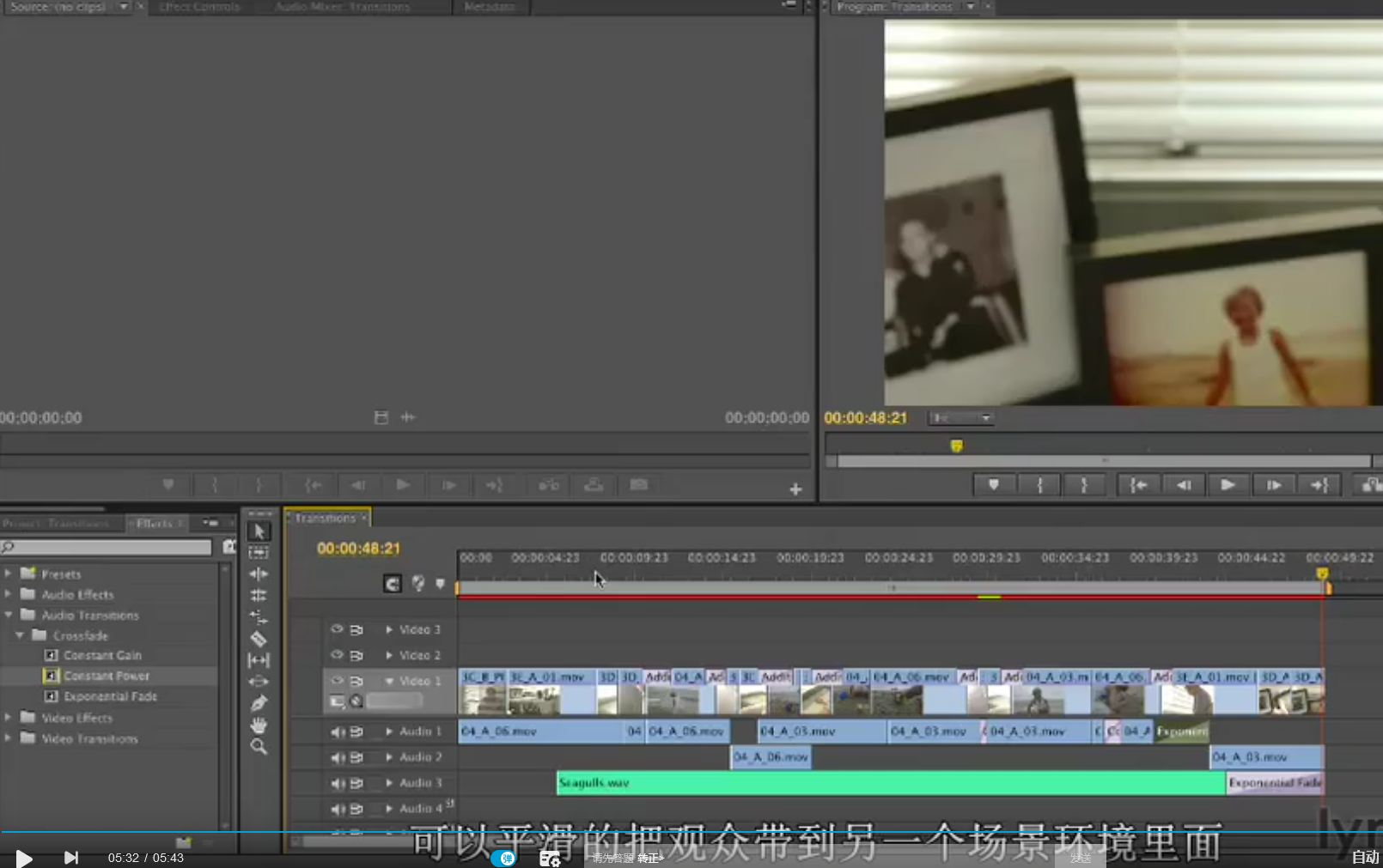Screen dimensions: 1383x868
Task: Expand the Presets folder
Action: click(x=9, y=573)
